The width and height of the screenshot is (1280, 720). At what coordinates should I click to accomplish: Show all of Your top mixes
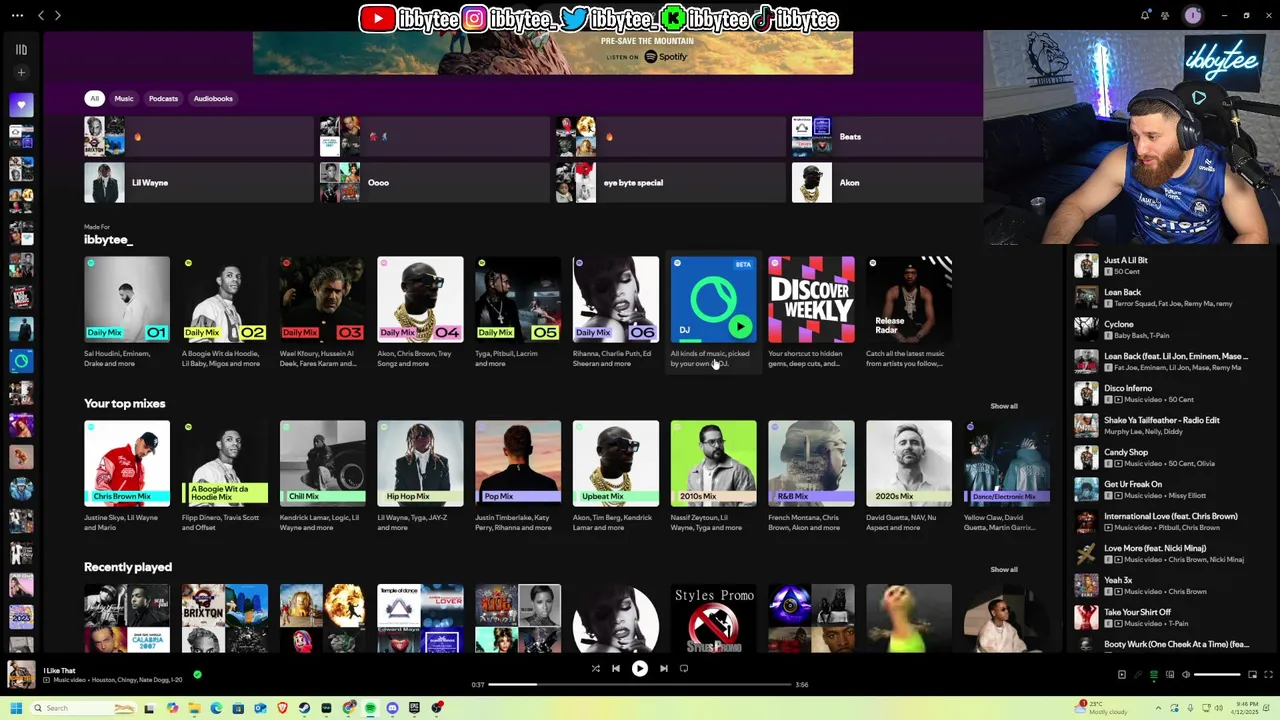[x=1004, y=406]
